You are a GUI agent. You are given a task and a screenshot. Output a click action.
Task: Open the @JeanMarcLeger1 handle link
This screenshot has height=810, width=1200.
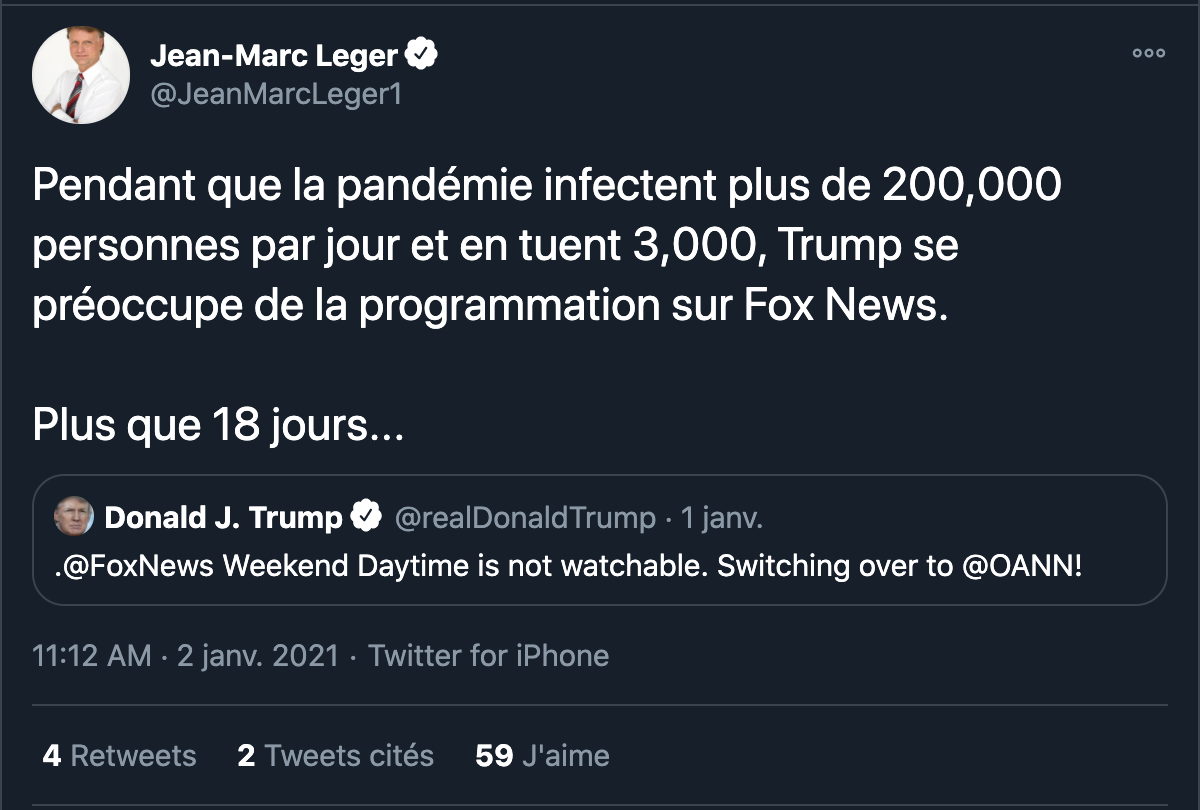275,95
